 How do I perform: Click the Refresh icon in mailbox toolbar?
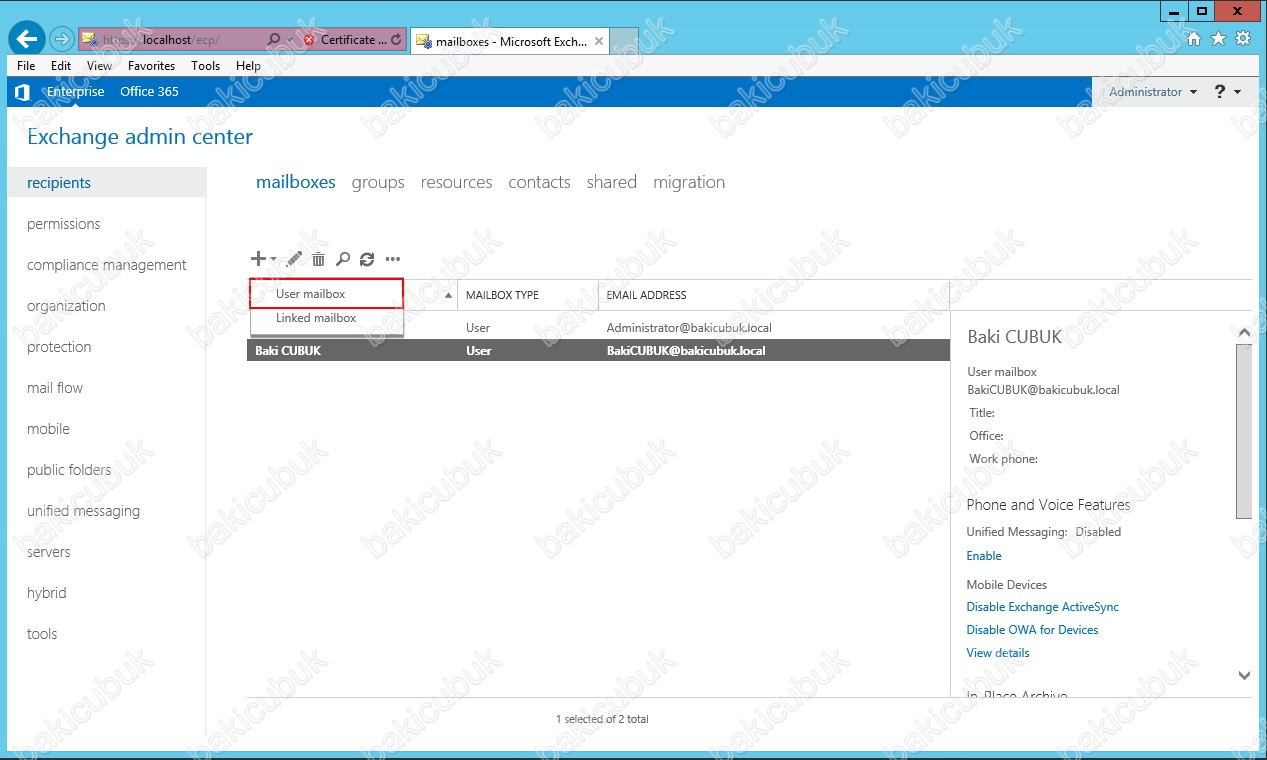[x=367, y=259]
